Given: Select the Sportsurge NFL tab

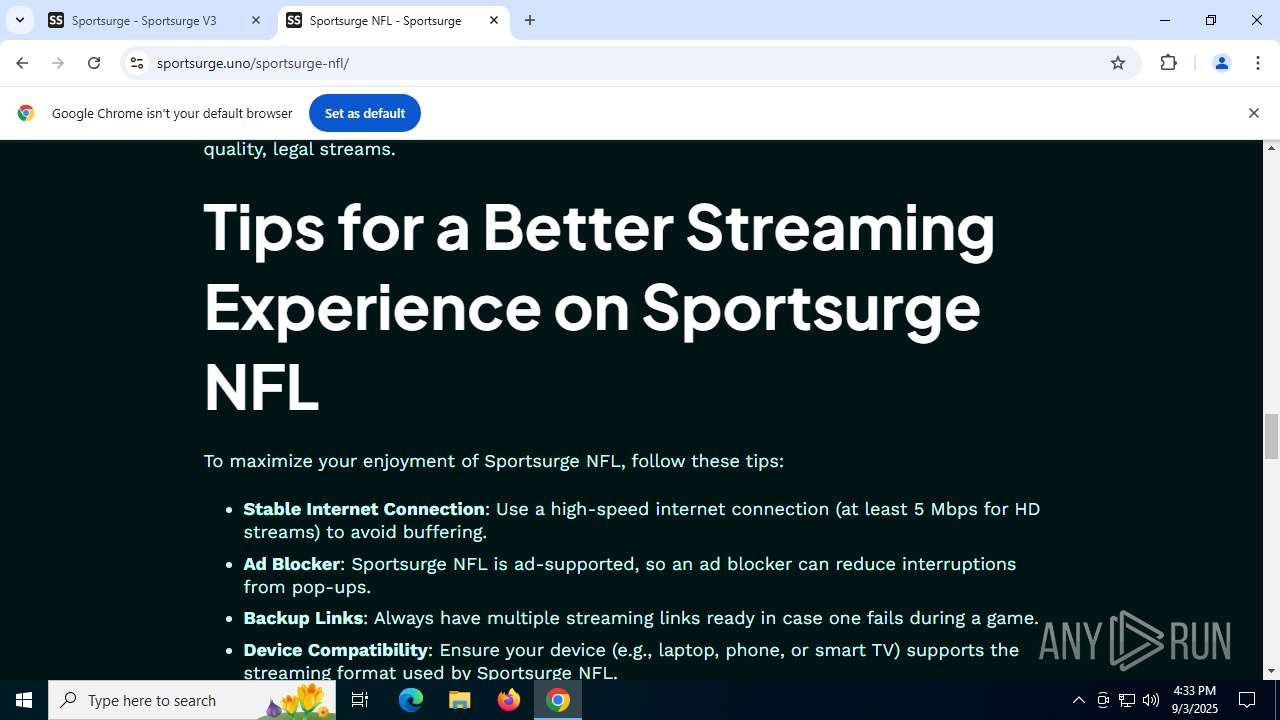Looking at the screenshot, I should pos(392,20).
